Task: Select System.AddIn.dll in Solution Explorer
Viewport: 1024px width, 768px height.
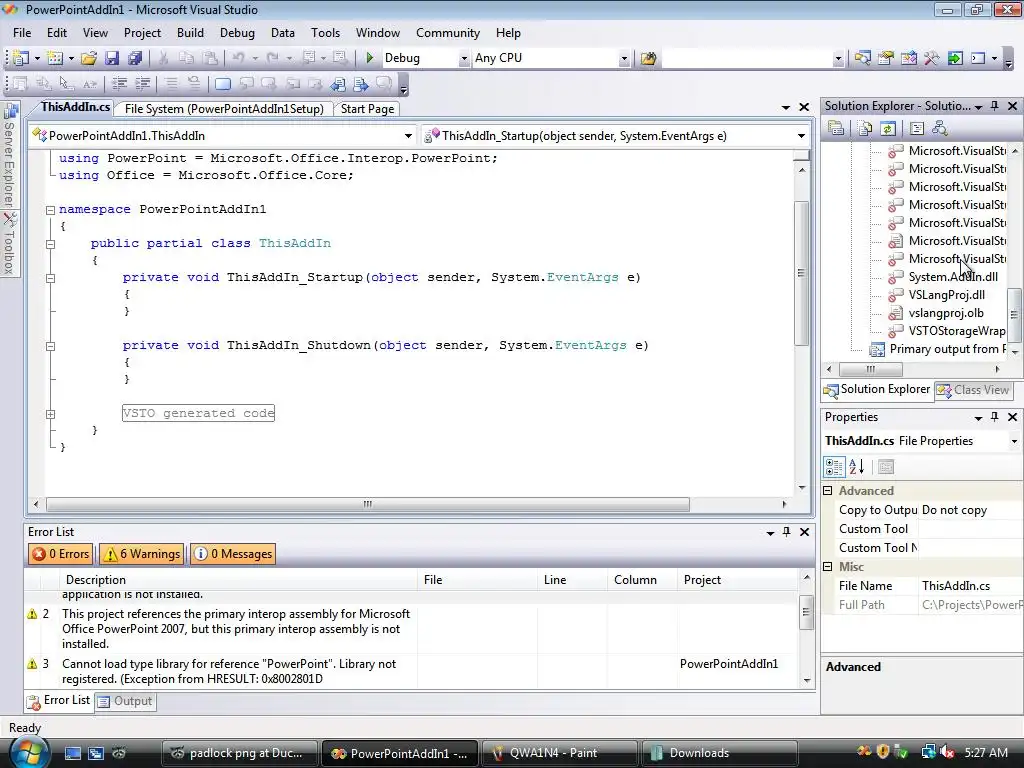Action: tap(953, 277)
